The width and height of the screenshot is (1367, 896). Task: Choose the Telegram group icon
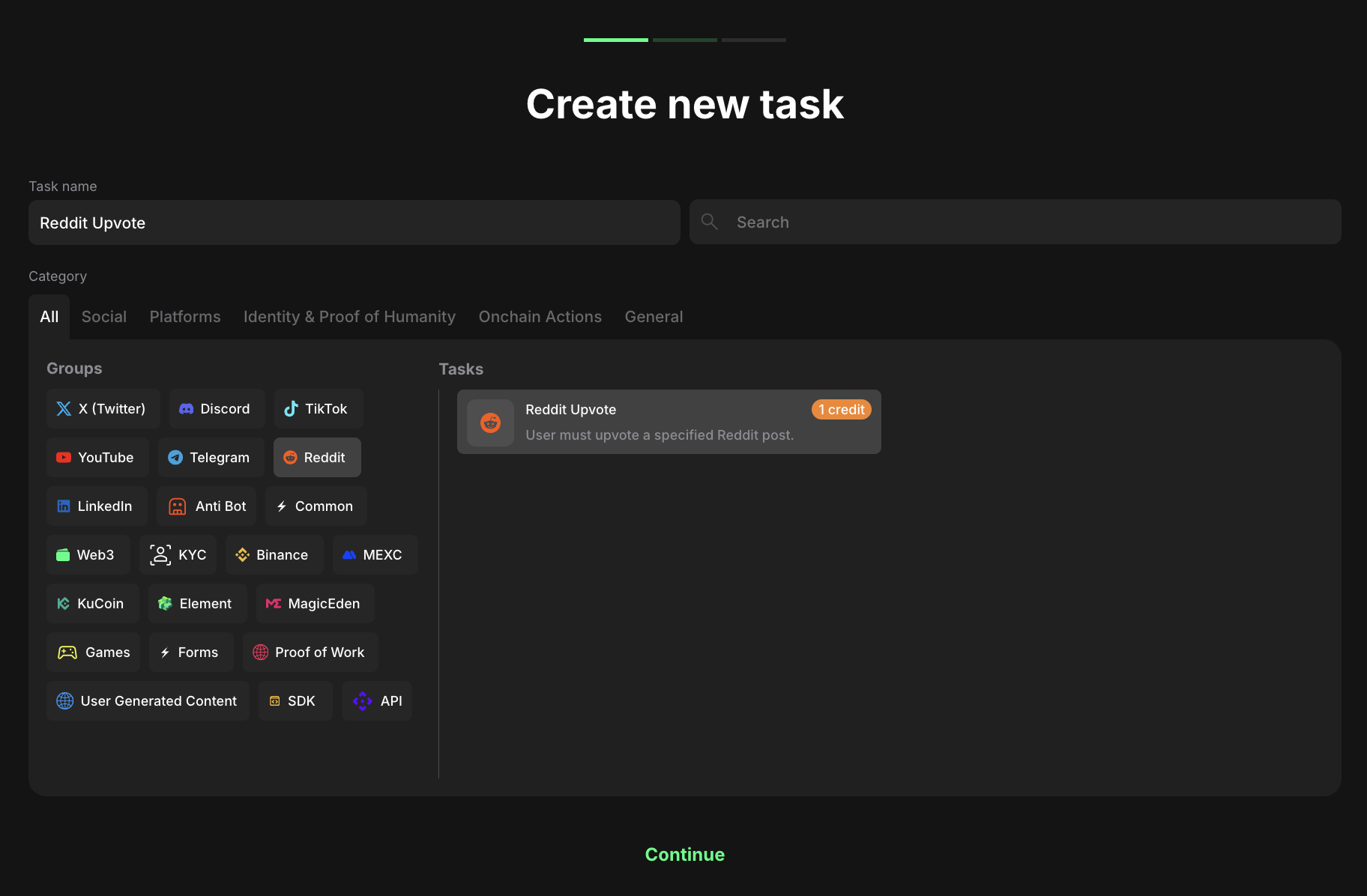click(175, 458)
